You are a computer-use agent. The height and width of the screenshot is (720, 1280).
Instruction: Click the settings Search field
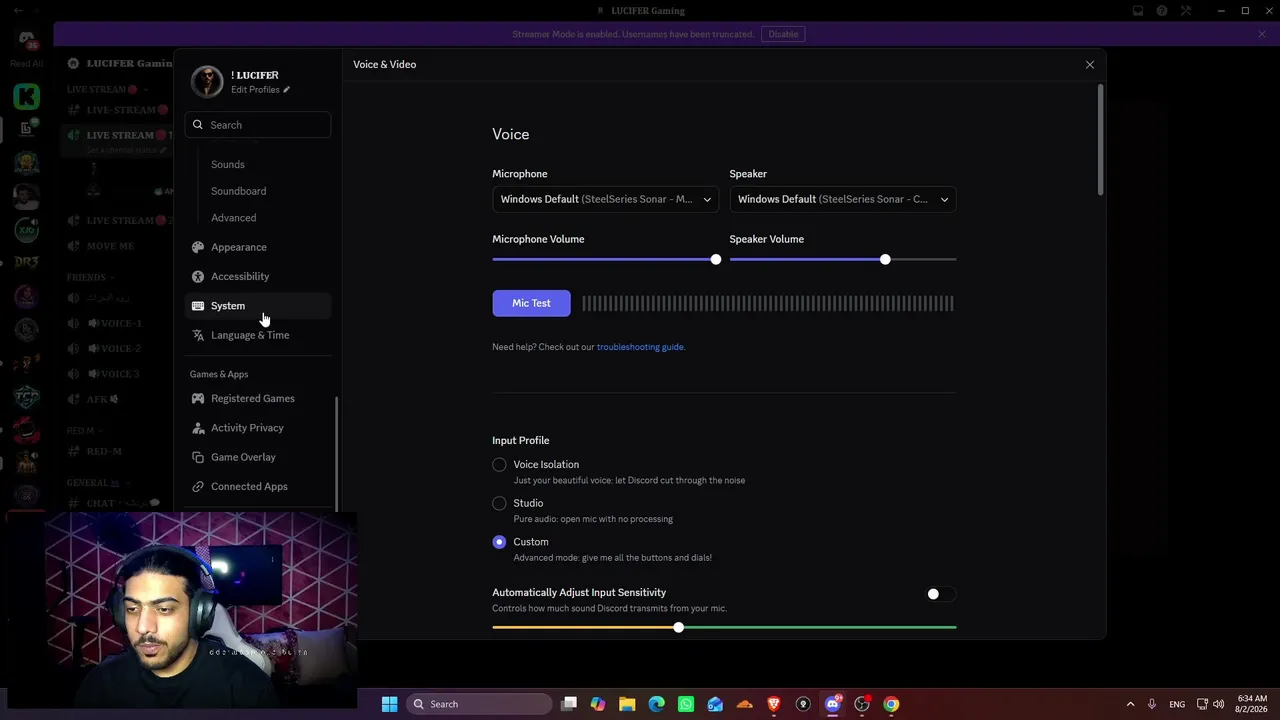[258, 125]
